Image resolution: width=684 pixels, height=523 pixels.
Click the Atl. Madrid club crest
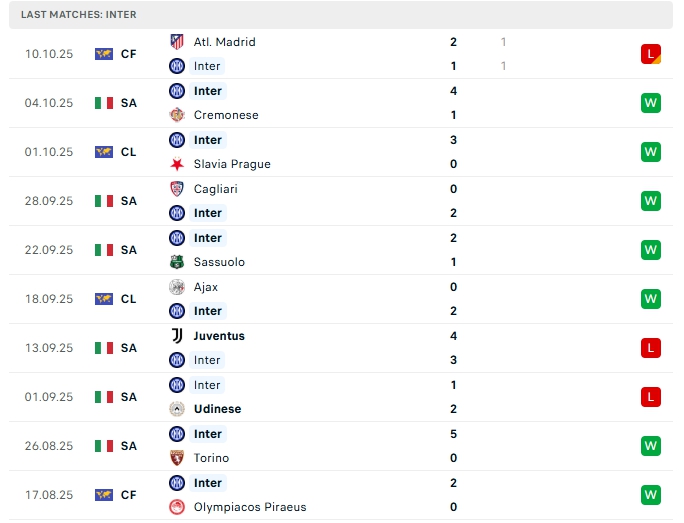177,42
